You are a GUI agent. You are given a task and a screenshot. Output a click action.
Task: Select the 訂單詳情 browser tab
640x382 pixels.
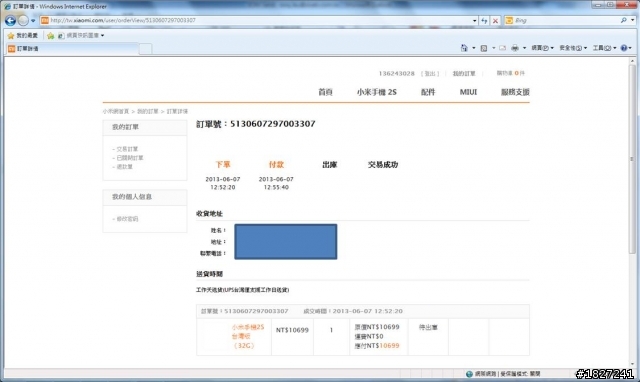73,49
